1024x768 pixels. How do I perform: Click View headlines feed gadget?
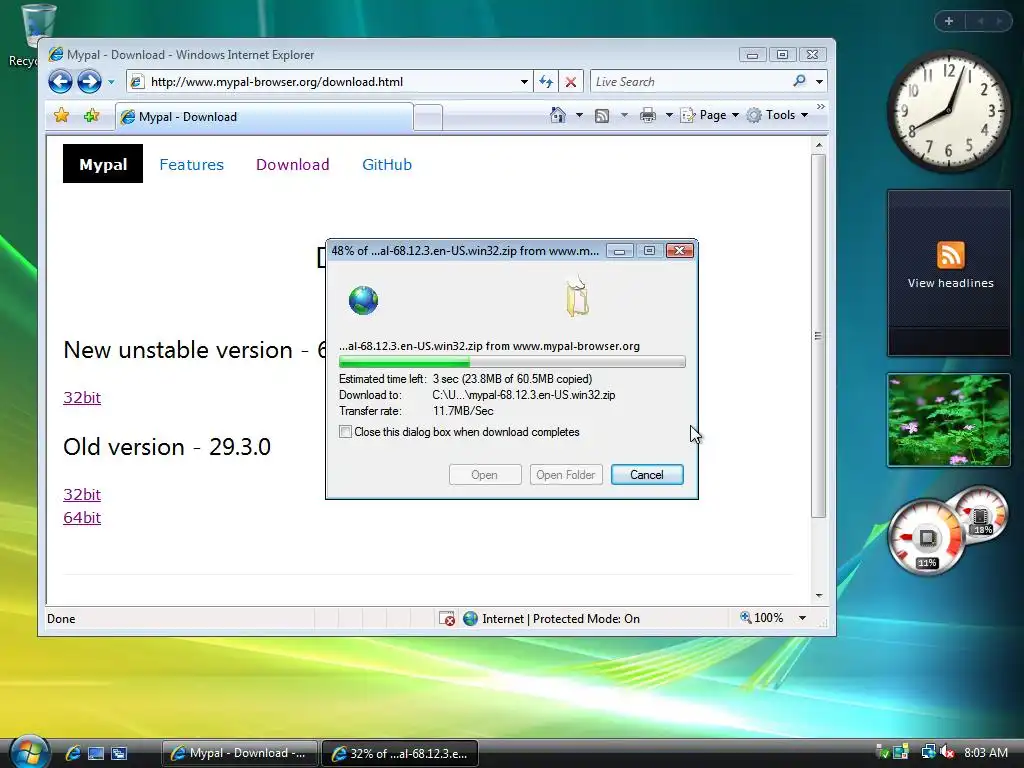(x=950, y=272)
